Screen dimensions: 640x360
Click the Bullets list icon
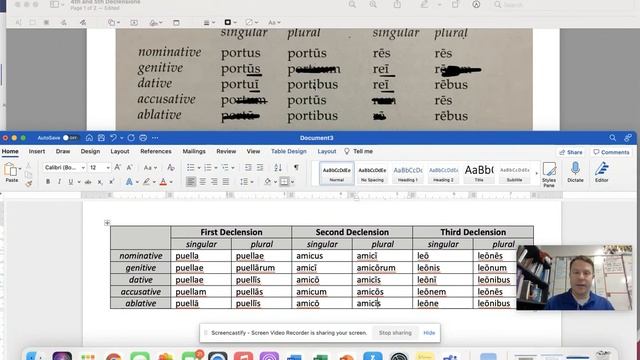pyautogui.click(x=191, y=167)
